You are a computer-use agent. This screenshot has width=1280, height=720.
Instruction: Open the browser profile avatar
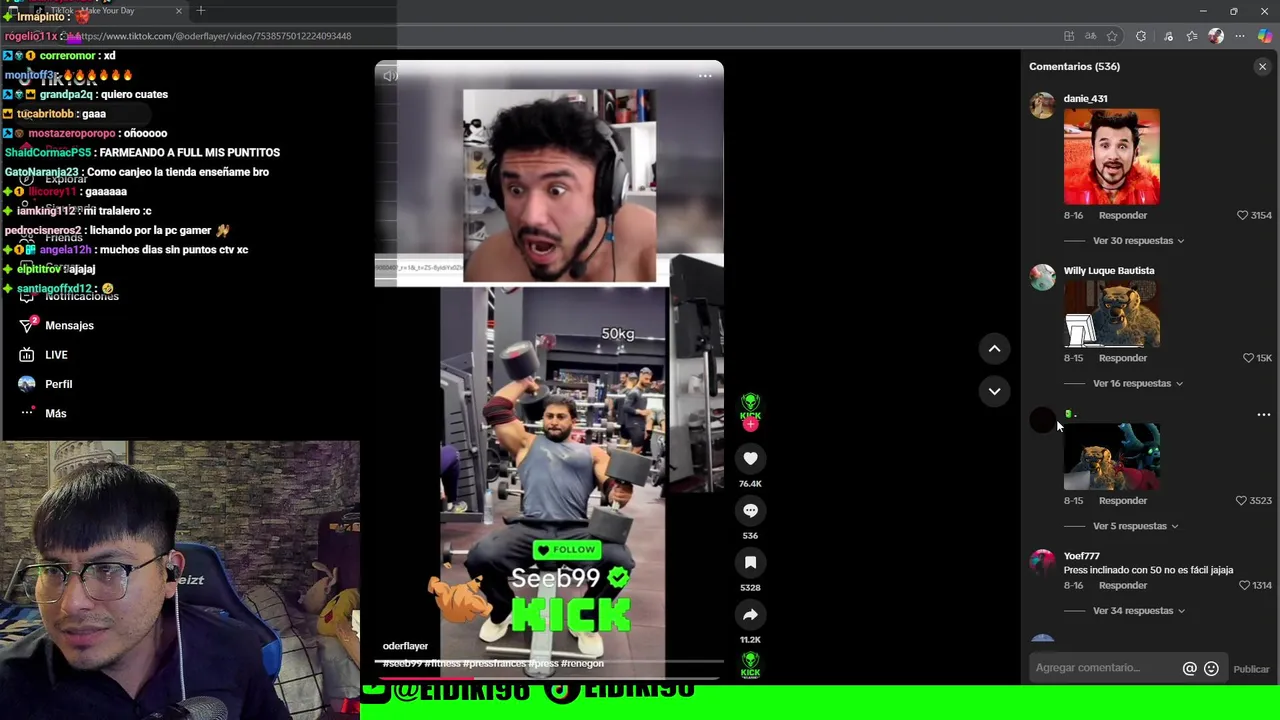click(1216, 36)
